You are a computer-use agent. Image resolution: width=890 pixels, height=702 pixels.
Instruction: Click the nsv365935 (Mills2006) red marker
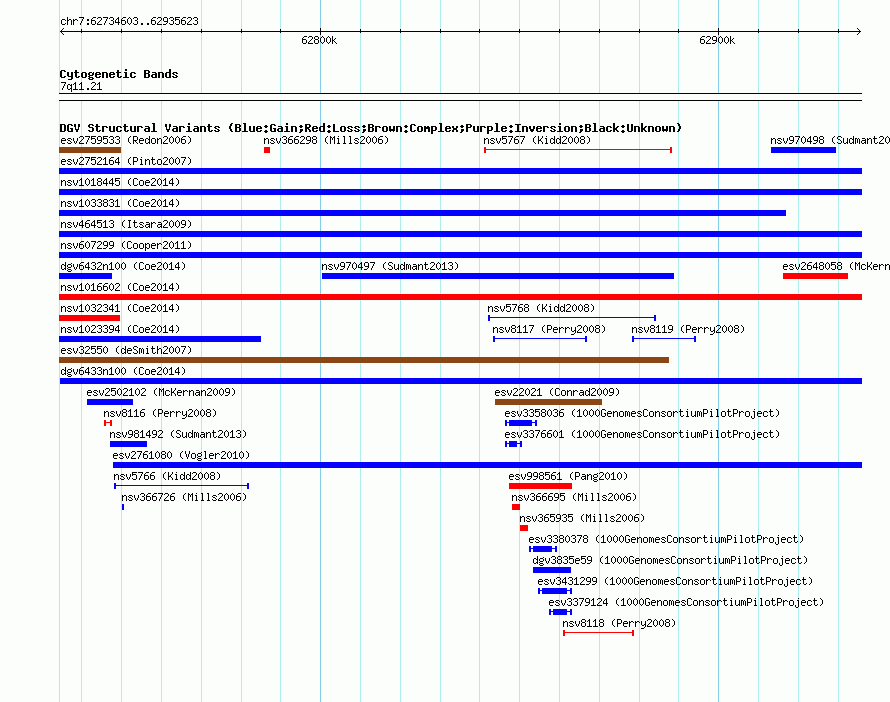click(x=524, y=528)
